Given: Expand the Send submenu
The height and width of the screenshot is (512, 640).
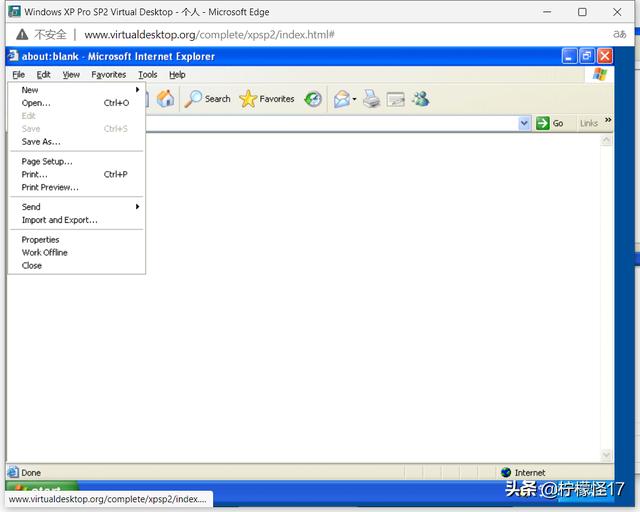Looking at the screenshot, I should (77, 207).
